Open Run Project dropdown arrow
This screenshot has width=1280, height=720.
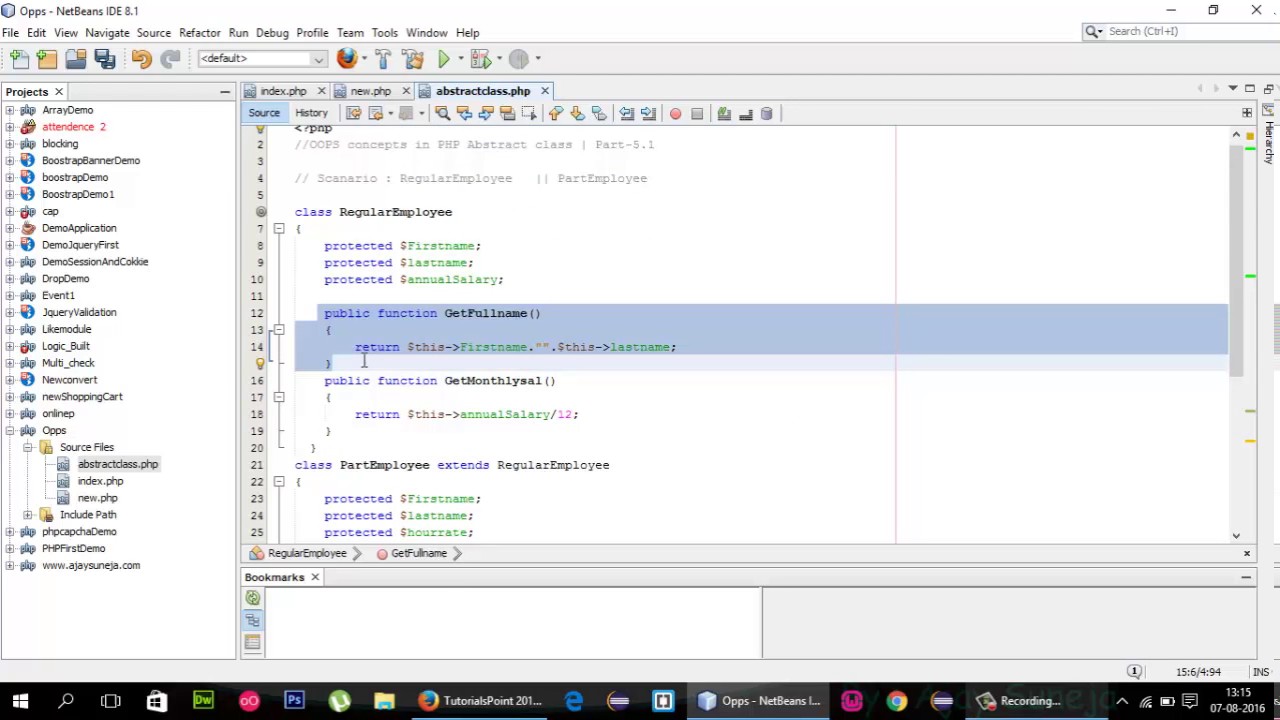459,59
